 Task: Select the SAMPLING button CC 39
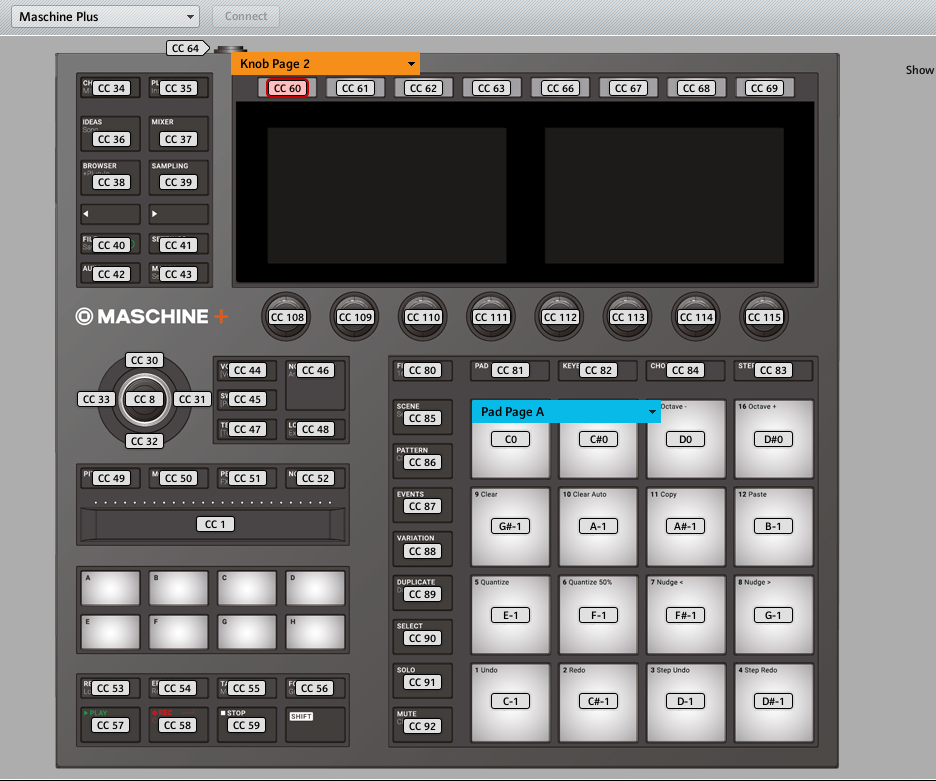tap(178, 177)
